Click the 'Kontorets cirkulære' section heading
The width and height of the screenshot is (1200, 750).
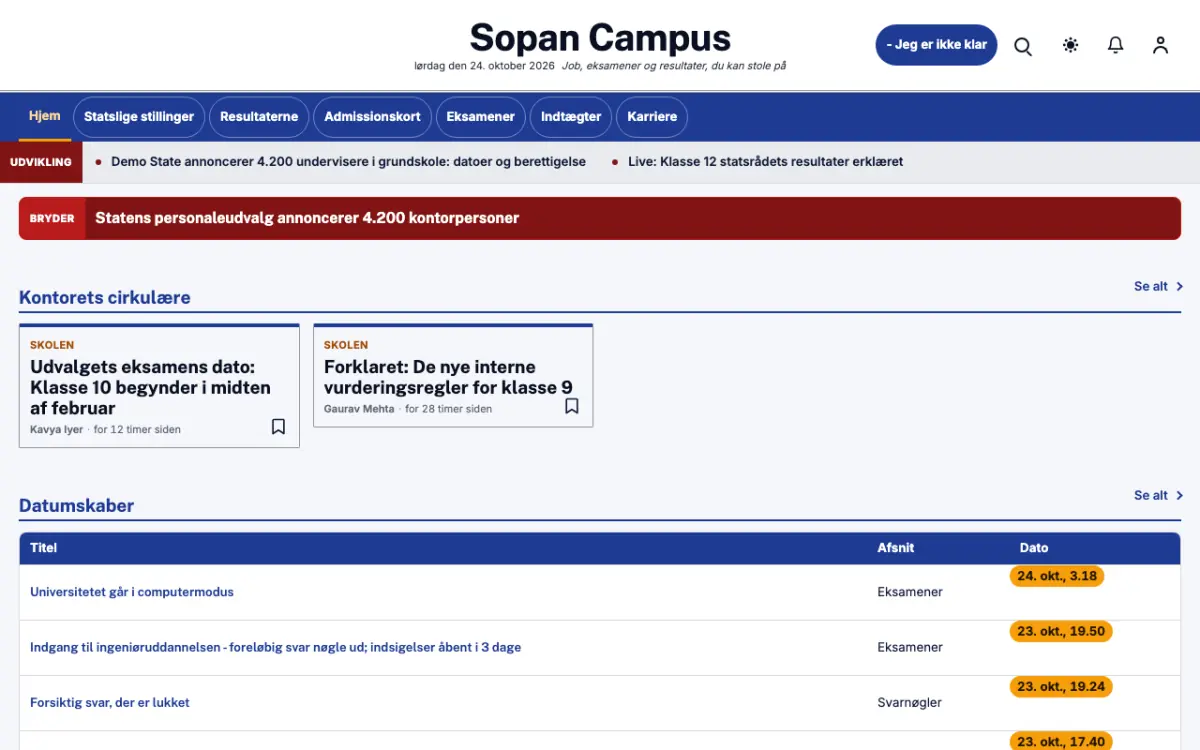click(x=105, y=297)
